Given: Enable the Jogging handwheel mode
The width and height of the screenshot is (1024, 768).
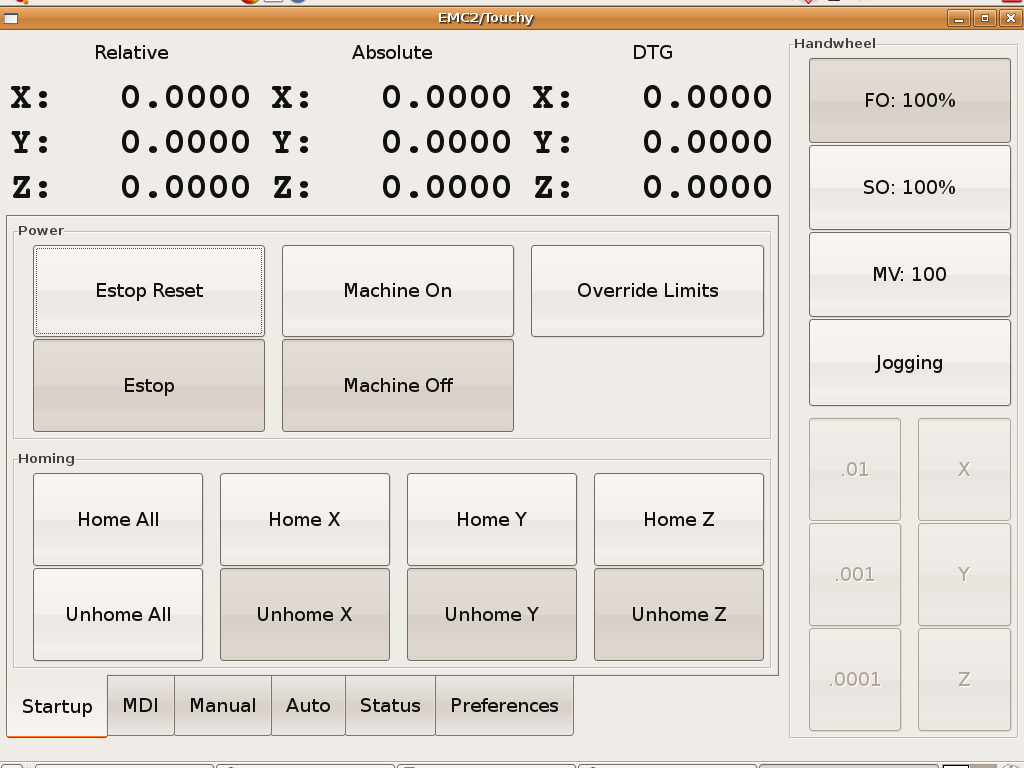Looking at the screenshot, I should [909, 363].
